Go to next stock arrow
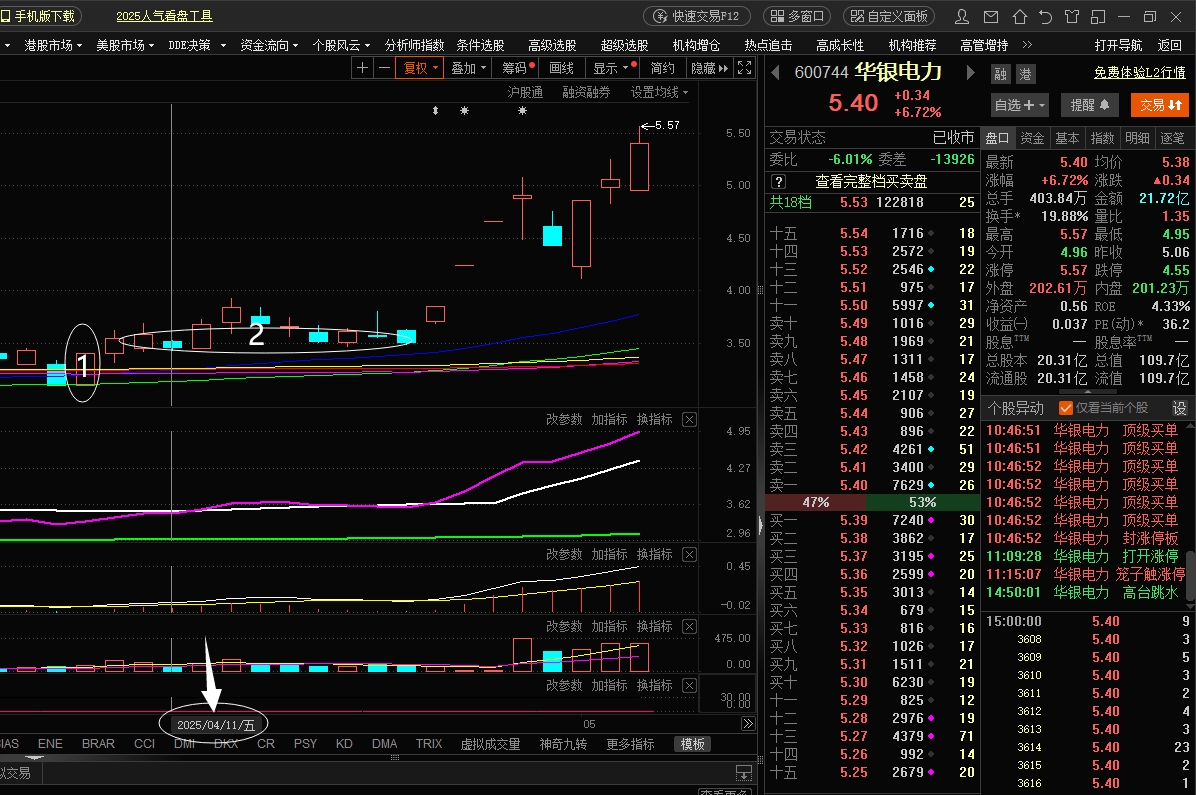The height and width of the screenshot is (795, 1196). tap(970, 72)
